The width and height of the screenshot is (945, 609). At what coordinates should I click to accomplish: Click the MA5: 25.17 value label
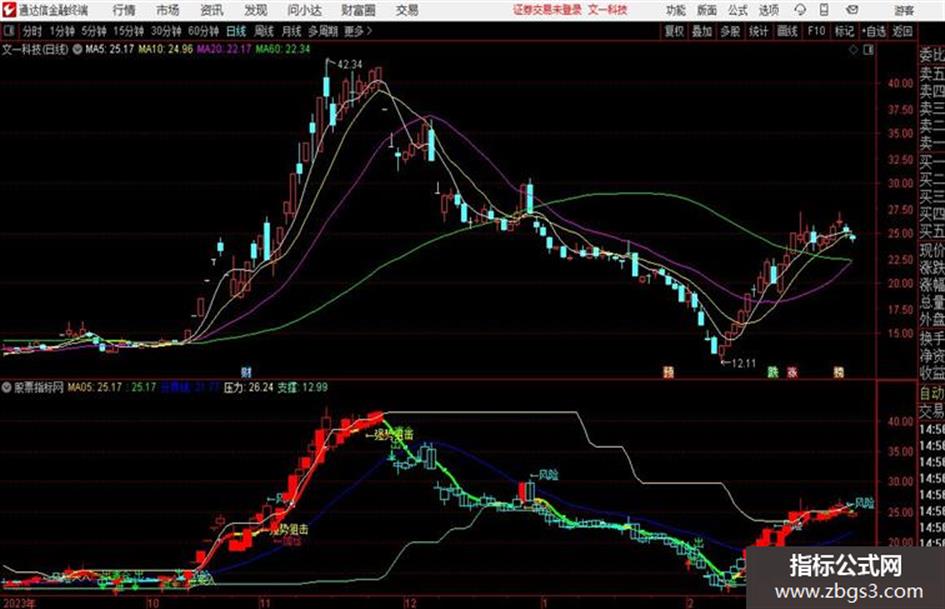tap(109, 49)
